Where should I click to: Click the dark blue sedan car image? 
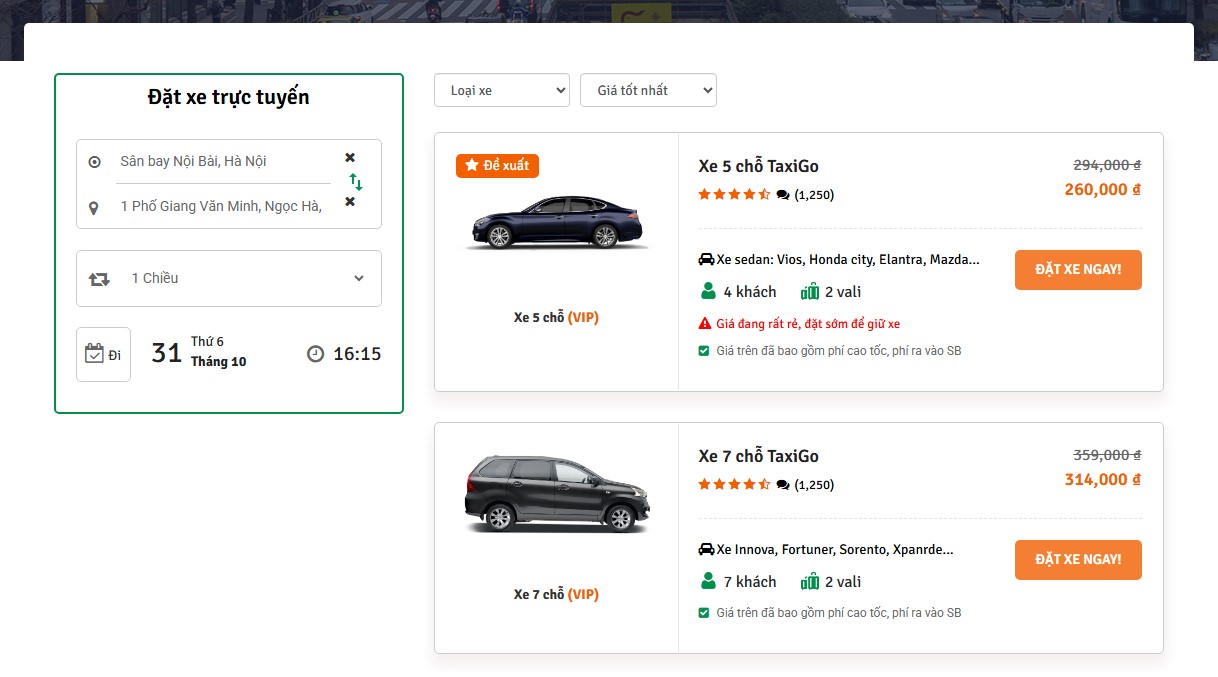[x=556, y=223]
